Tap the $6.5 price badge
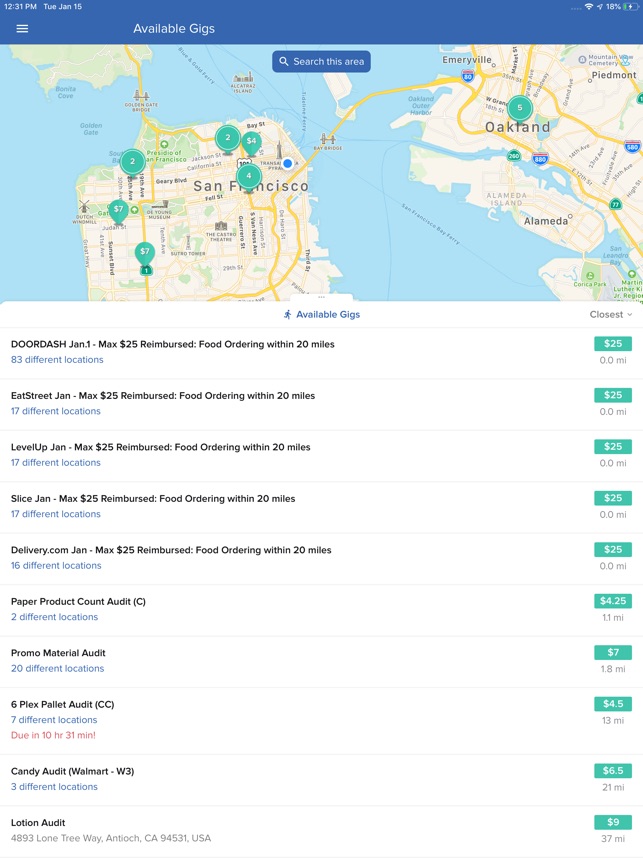 pyautogui.click(x=613, y=770)
